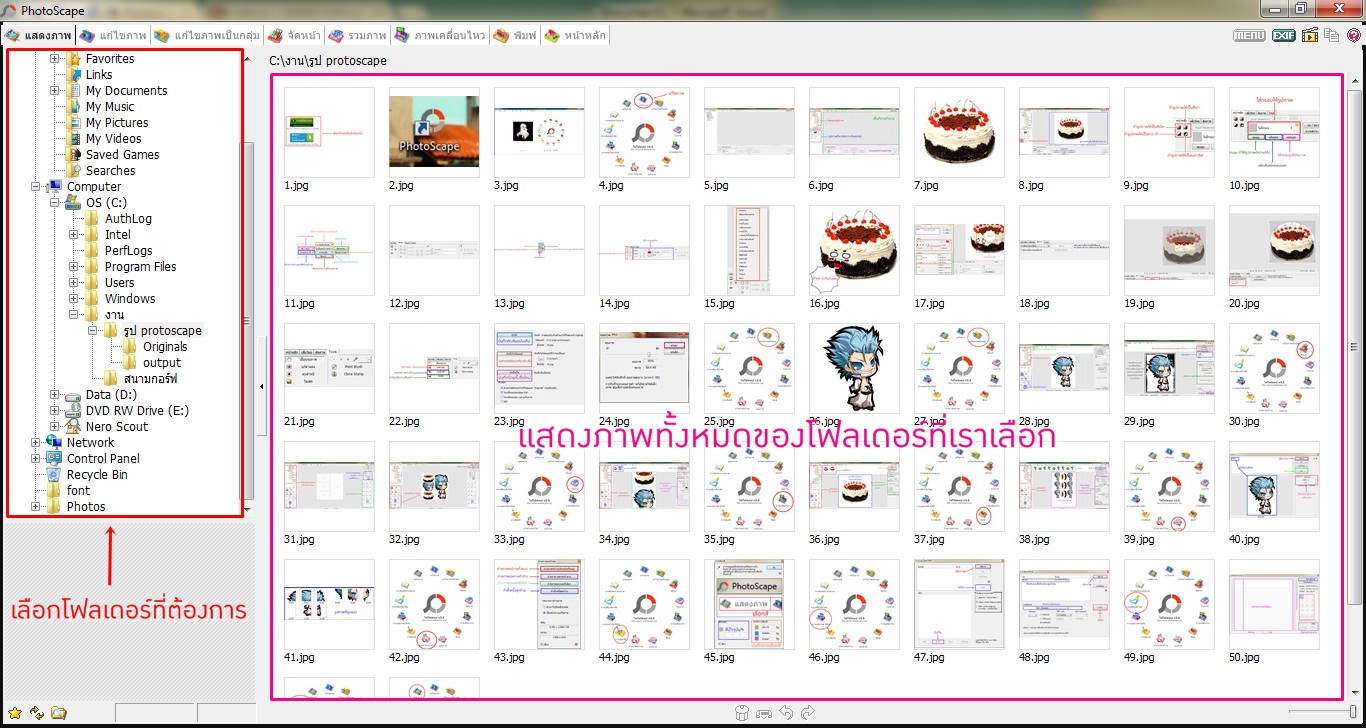Select the PhotoScape shortcut thumbnail 2.jpg
This screenshot has height=728, width=1366.
434,132
